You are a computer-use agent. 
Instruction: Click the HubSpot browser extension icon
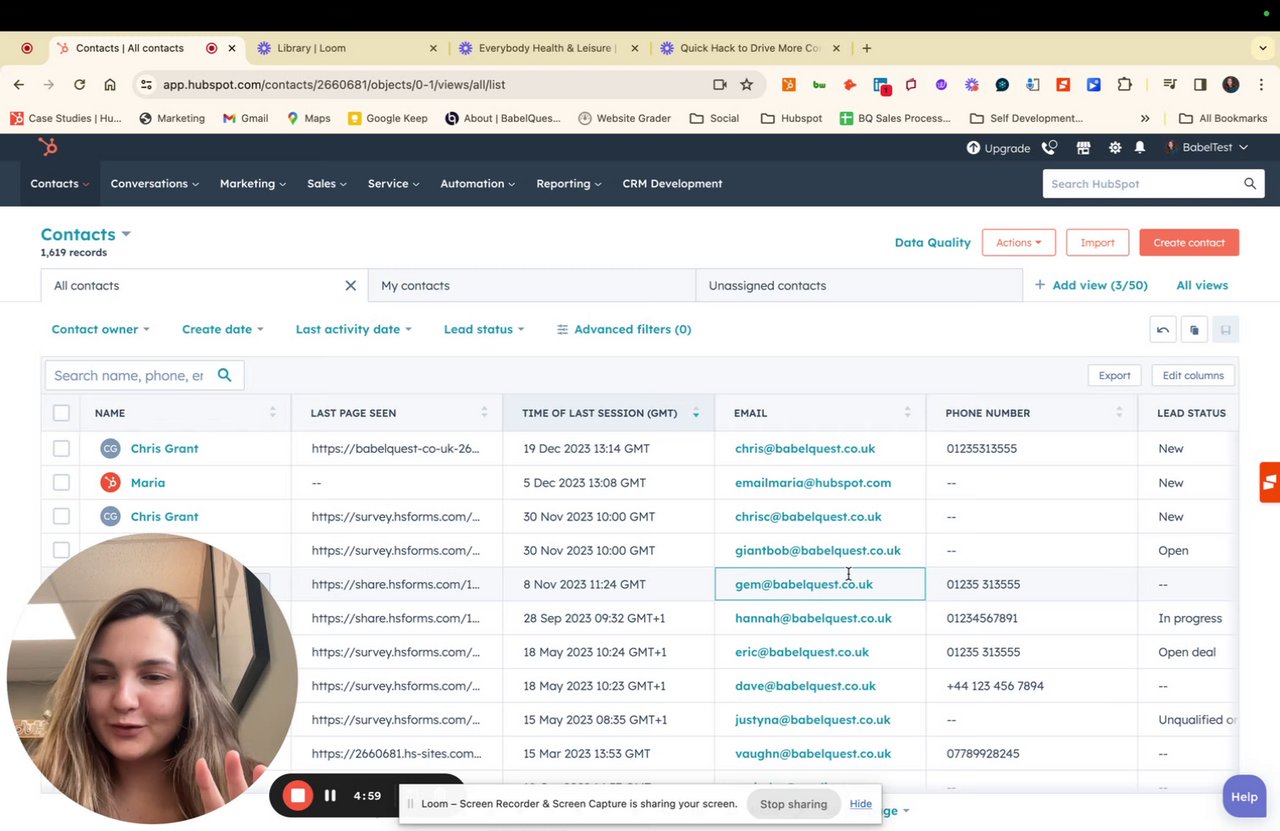(x=789, y=85)
